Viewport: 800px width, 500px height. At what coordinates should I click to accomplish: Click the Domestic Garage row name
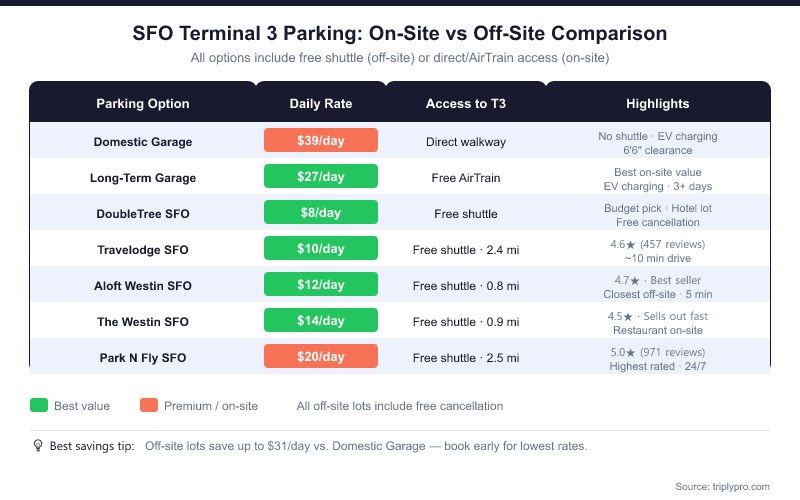[x=142, y=141]
